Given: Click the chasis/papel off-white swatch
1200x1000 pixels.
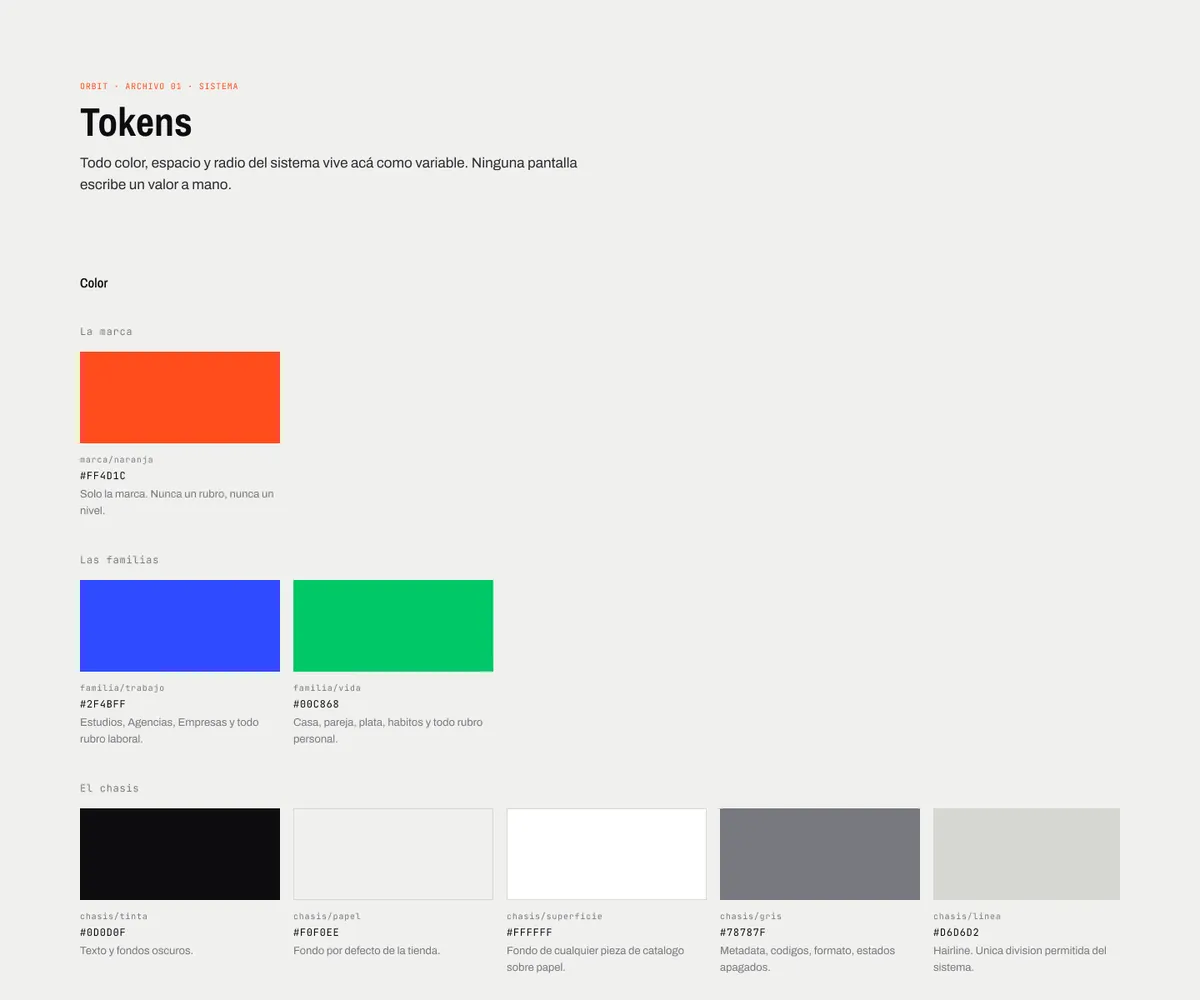Looking at the screenshot, I should pos(393,854).
